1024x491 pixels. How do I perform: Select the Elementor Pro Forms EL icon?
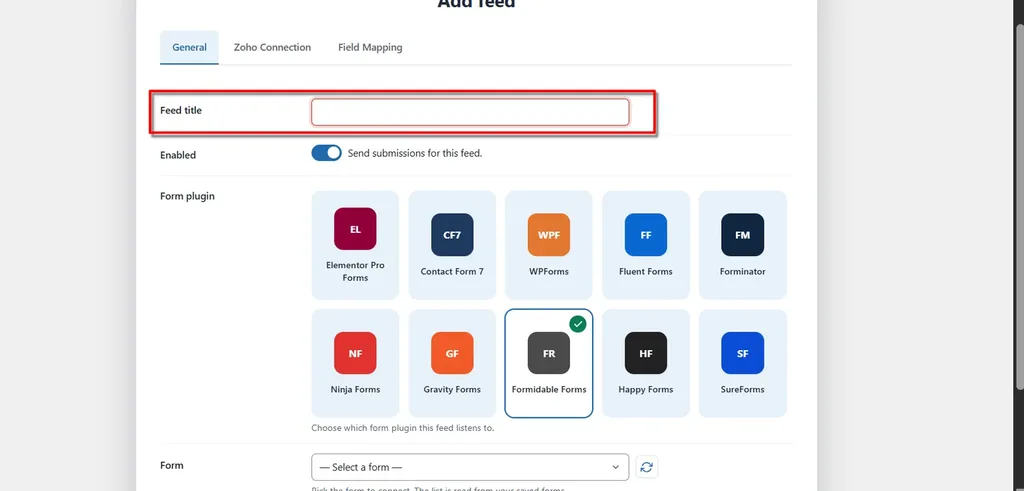point(355,229)
